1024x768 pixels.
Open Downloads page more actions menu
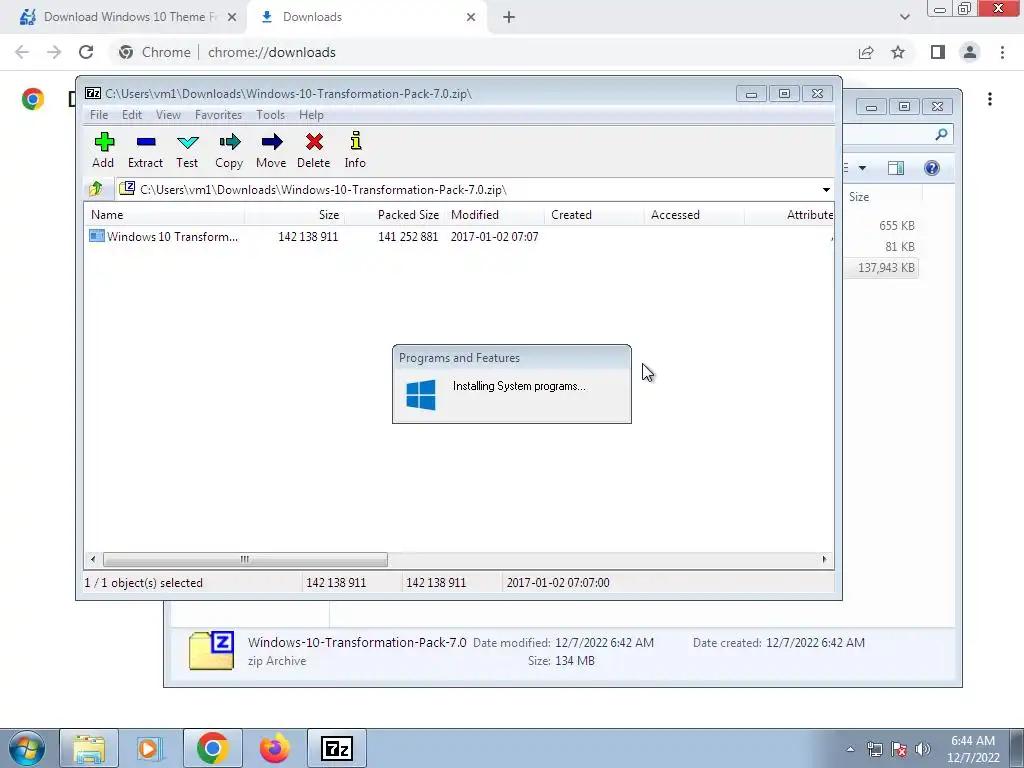(990, 99)
